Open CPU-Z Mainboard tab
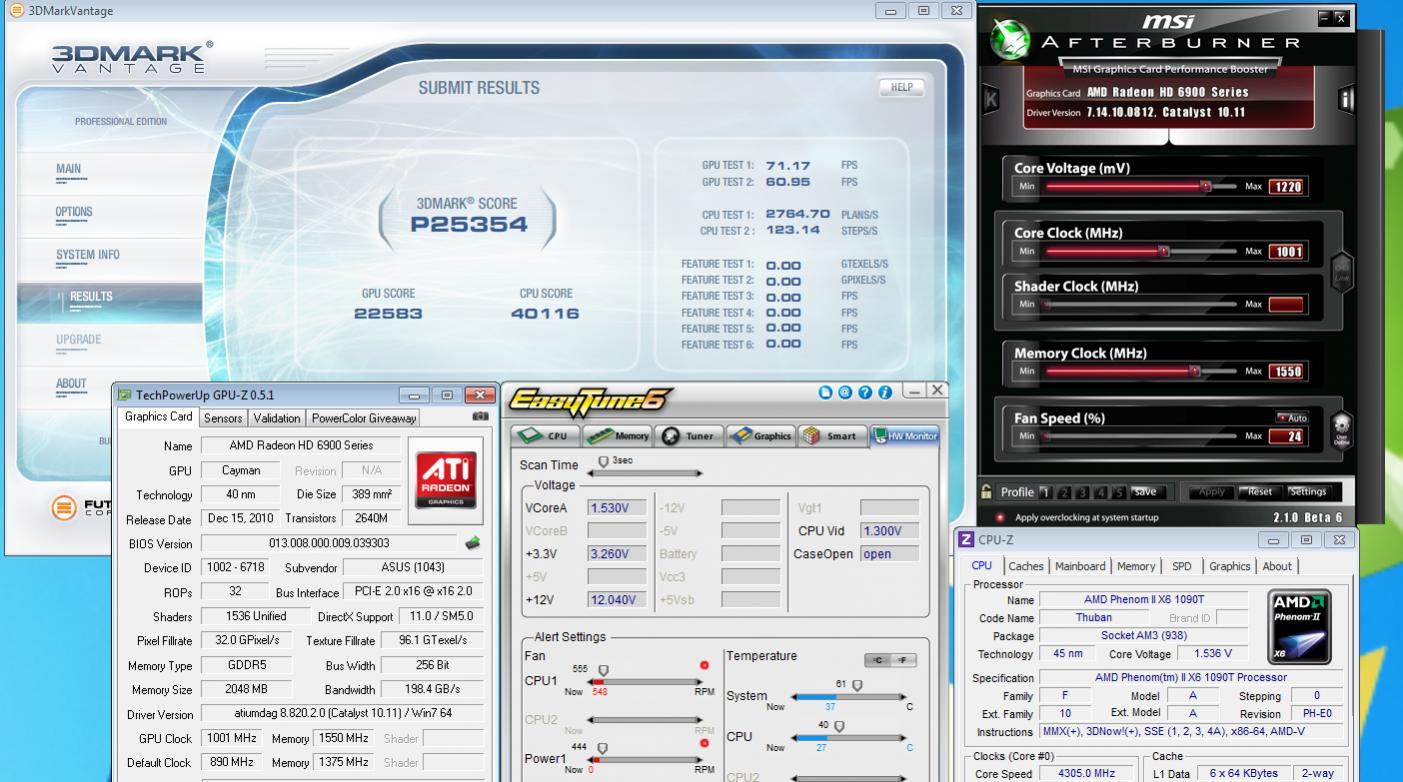 click(x=1080, y=566)
